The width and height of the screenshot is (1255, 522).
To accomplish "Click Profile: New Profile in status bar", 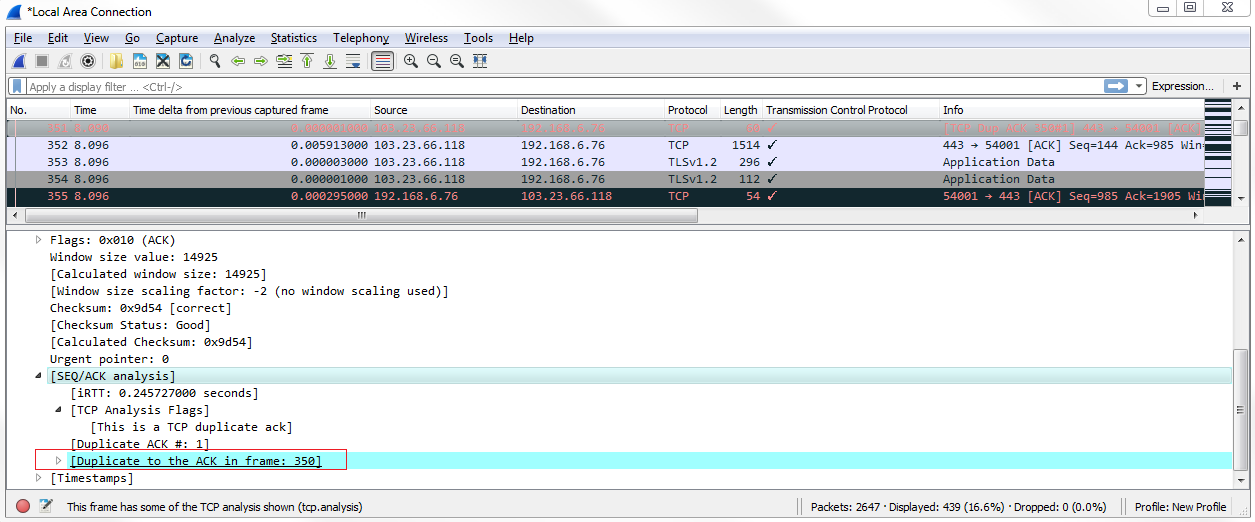I will tap(1180, 507).
